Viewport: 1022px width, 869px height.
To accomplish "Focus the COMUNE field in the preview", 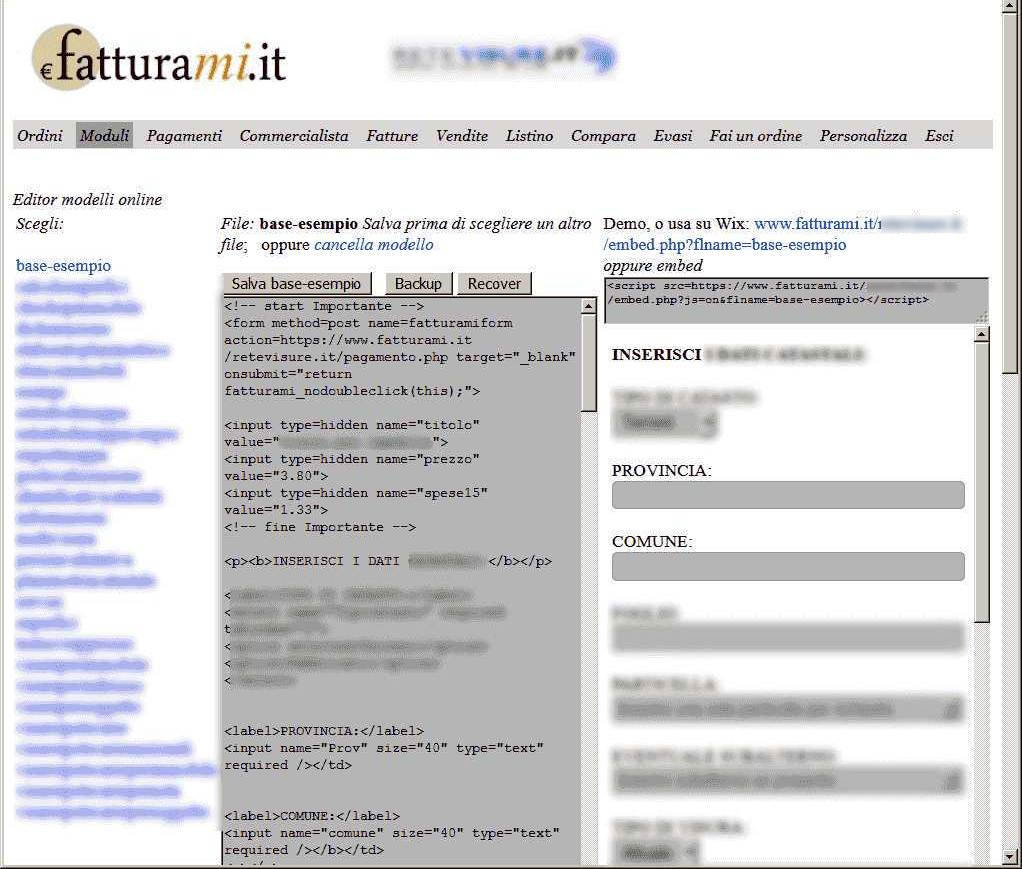I will tap(788, 567).
